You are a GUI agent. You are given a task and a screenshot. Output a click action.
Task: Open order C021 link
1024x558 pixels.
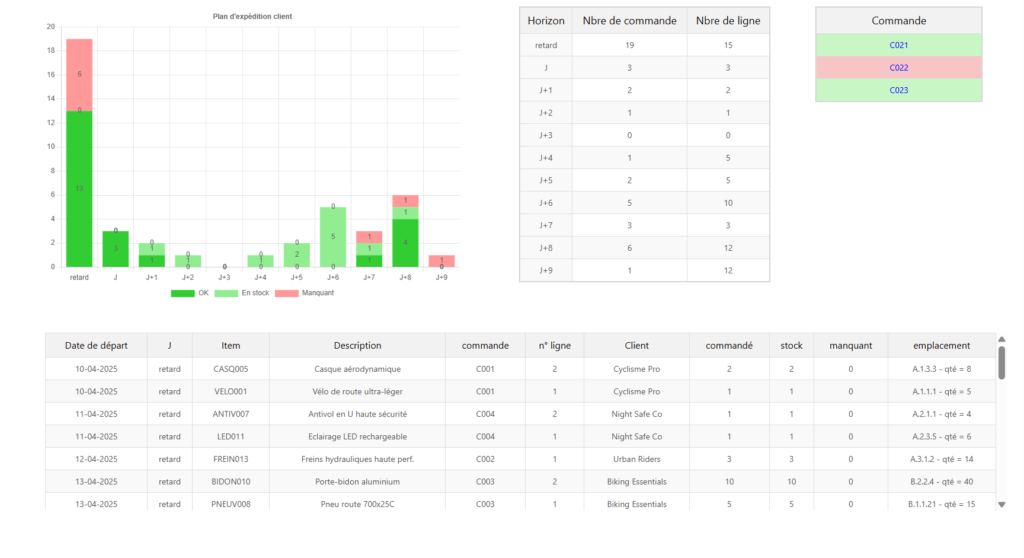click(898, 45)
